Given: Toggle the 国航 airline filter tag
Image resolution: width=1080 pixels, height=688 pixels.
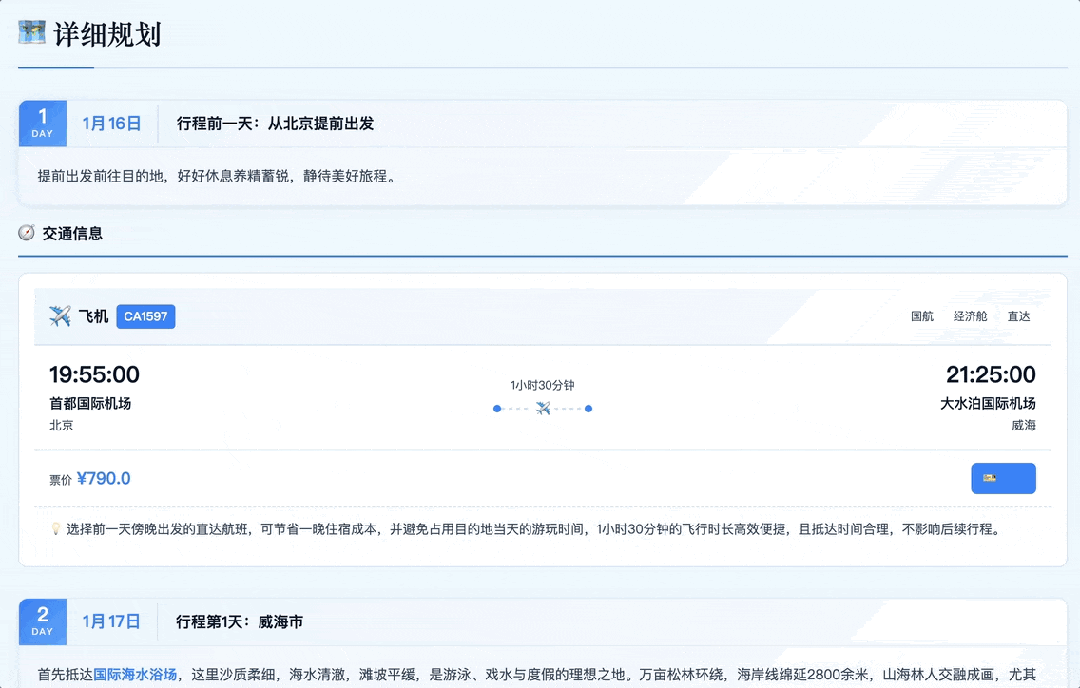Looking at the screenshot, I should pyautogui.click(x=922, y=316).
